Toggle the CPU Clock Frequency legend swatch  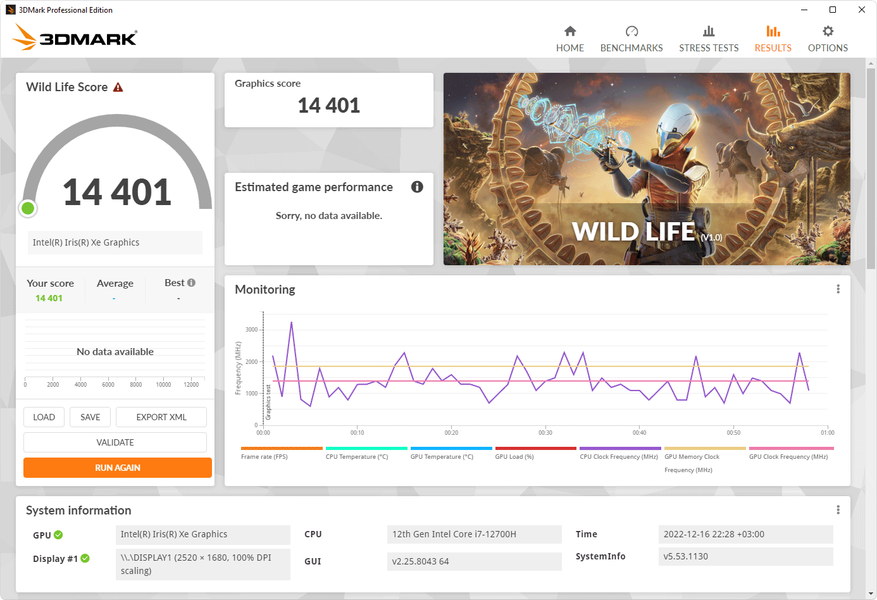point(620,448)
